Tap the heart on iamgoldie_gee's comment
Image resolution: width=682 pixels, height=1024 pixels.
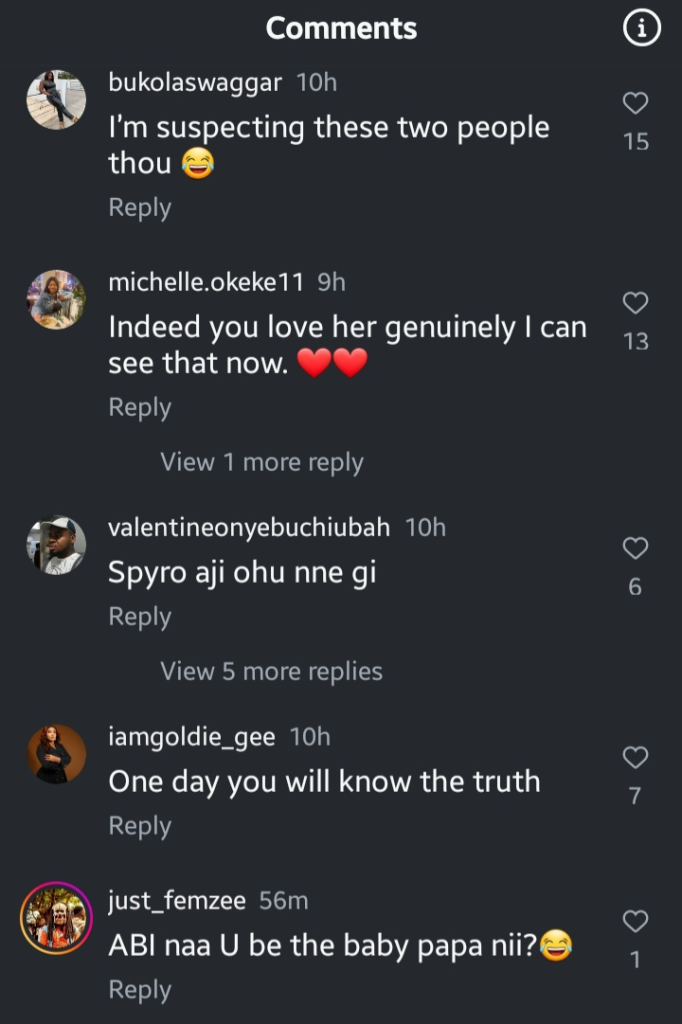pyautogui.click(x=636, y=758)
